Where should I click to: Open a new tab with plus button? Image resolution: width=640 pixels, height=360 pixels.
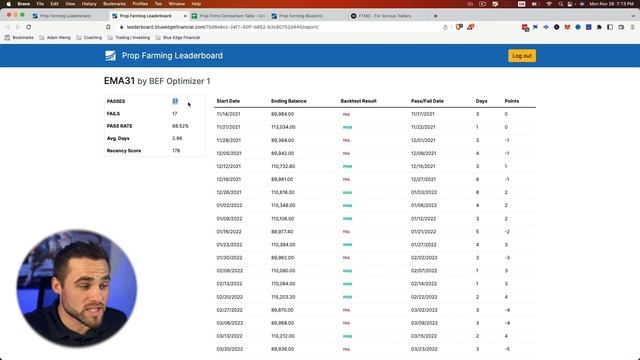436,16
